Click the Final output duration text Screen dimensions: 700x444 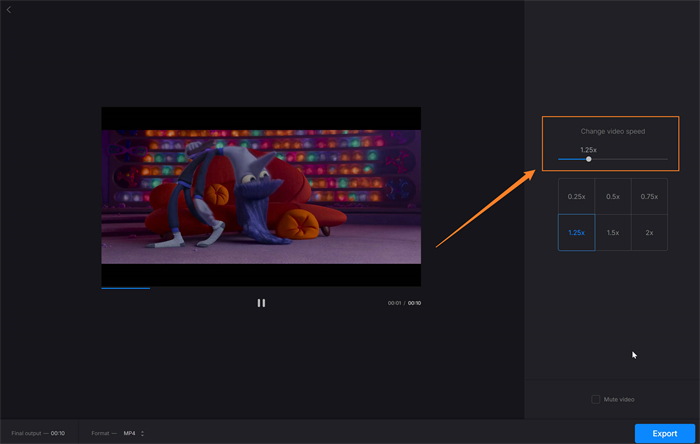(x=38, y=433)
